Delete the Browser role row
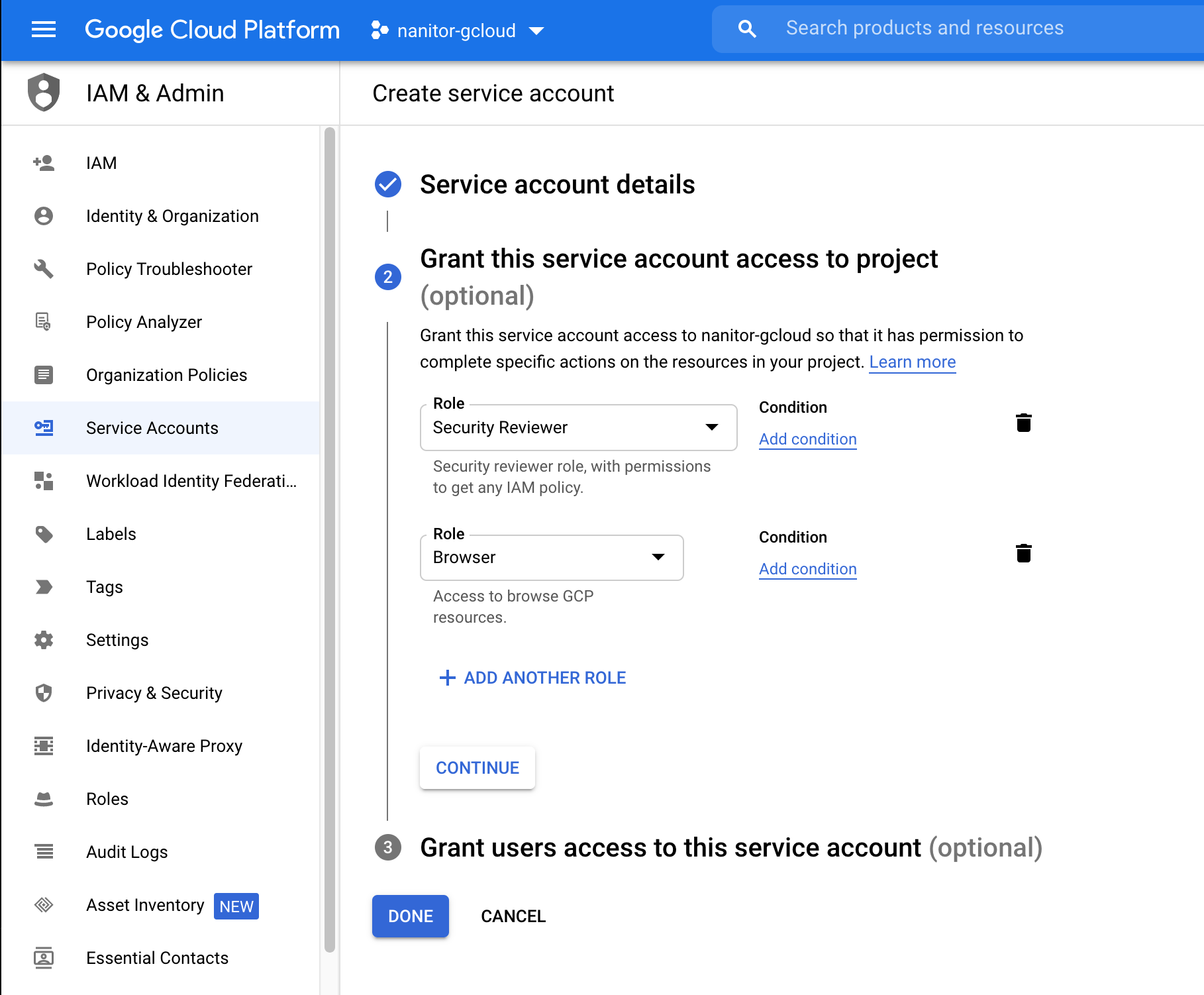 coord(1023,553)
